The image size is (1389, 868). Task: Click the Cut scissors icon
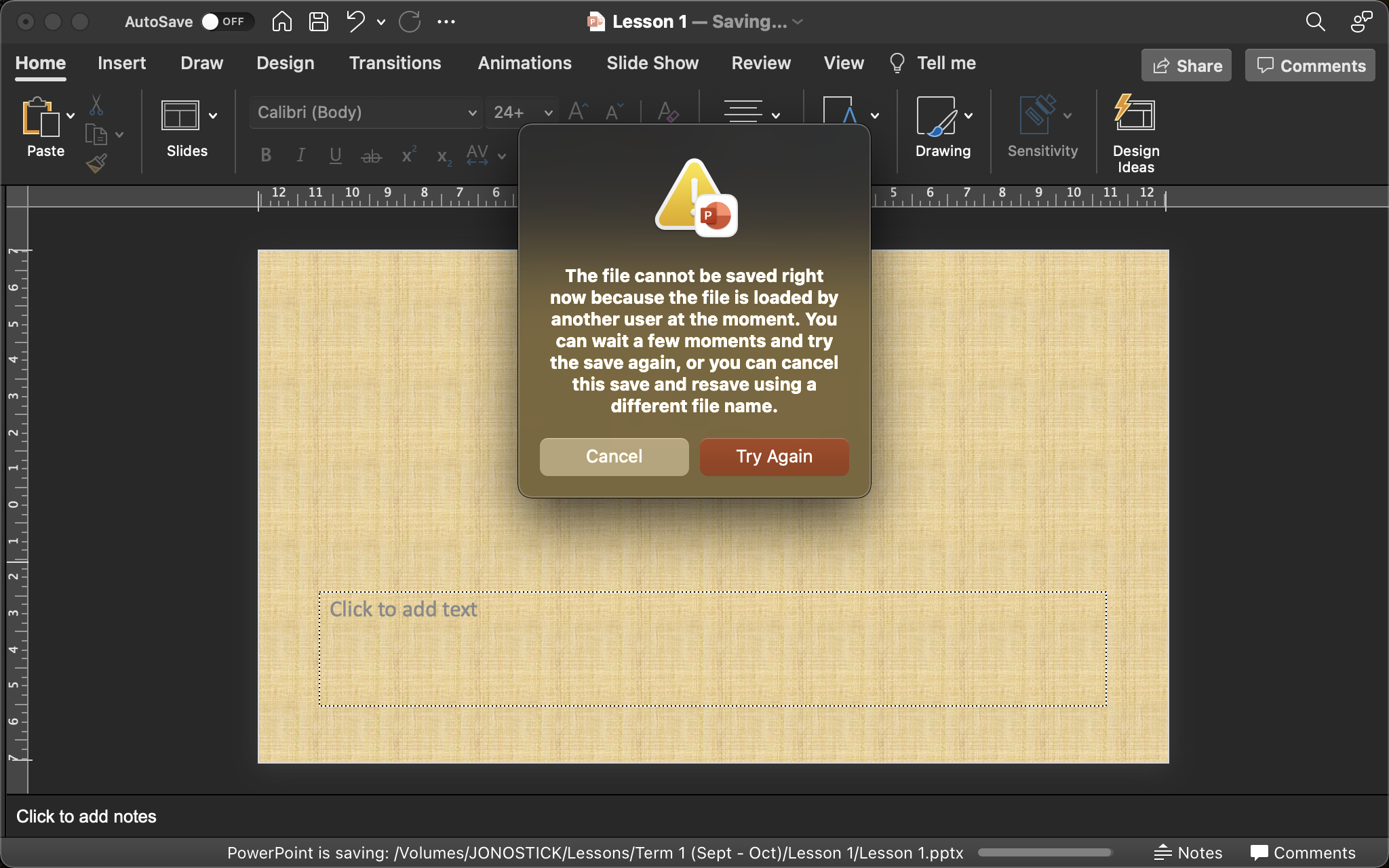(96, 105)
